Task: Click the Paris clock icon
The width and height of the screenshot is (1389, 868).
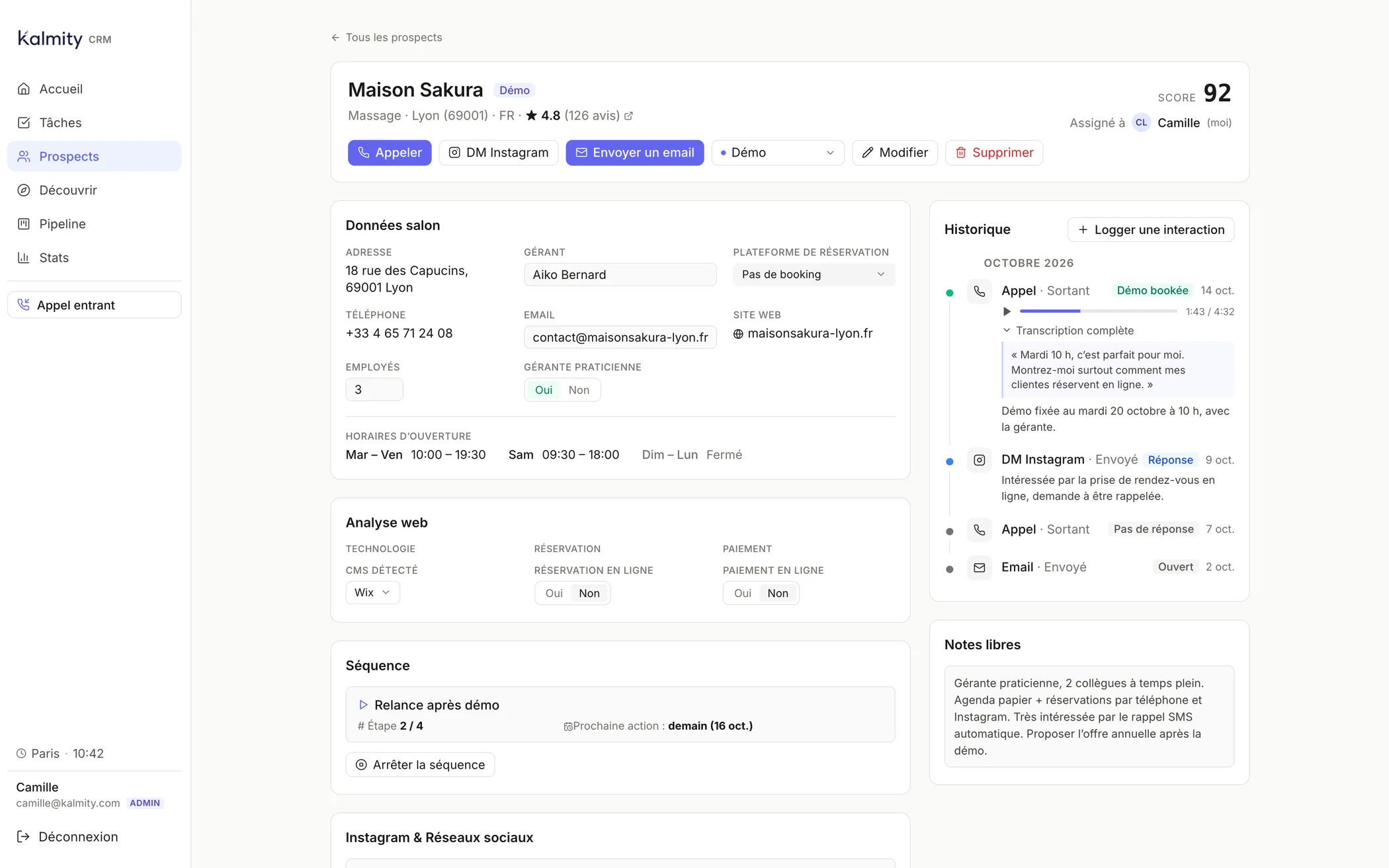Action: [x=21, y=754]
